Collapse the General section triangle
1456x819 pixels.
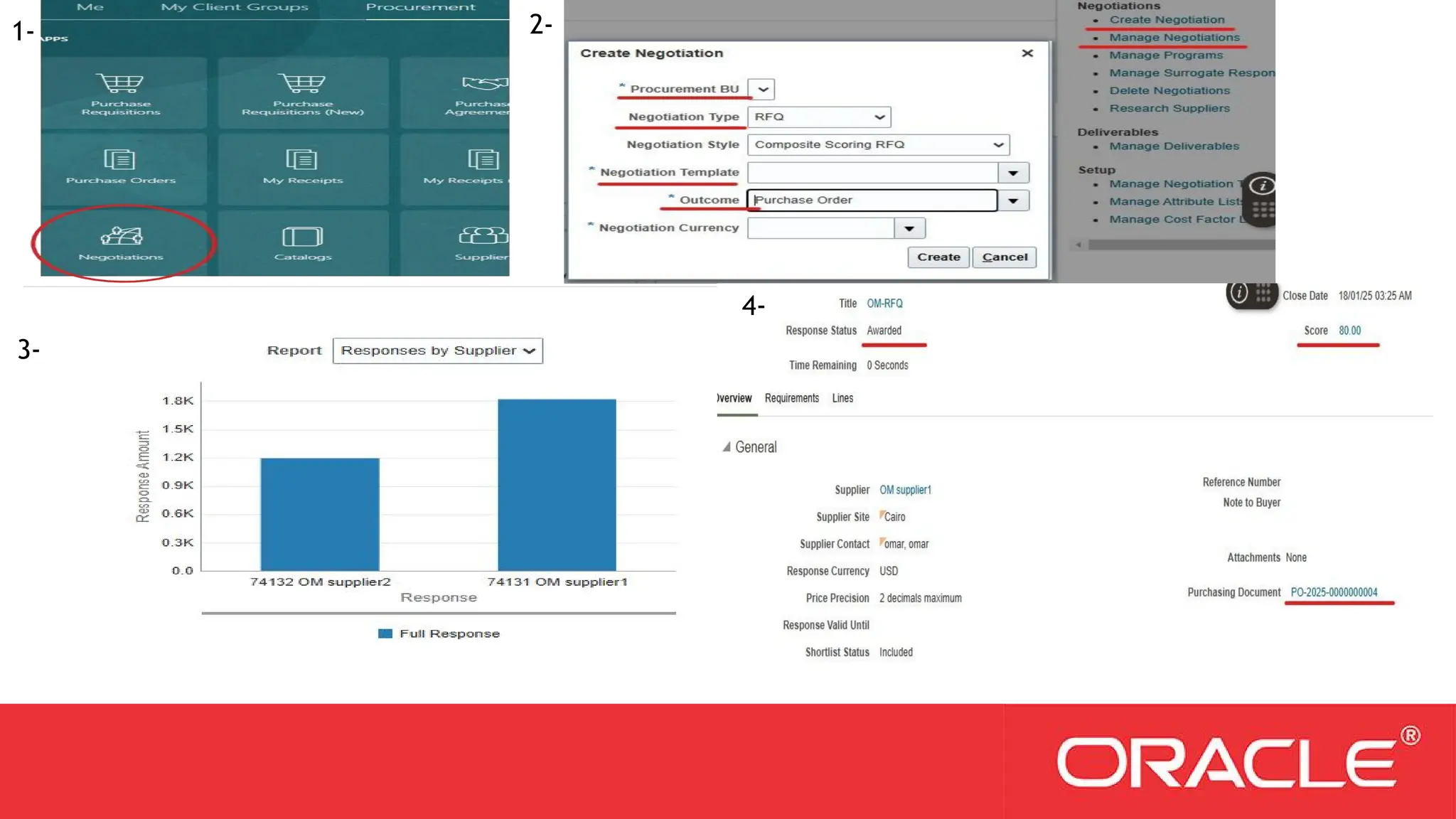click(x=726, y=447)
